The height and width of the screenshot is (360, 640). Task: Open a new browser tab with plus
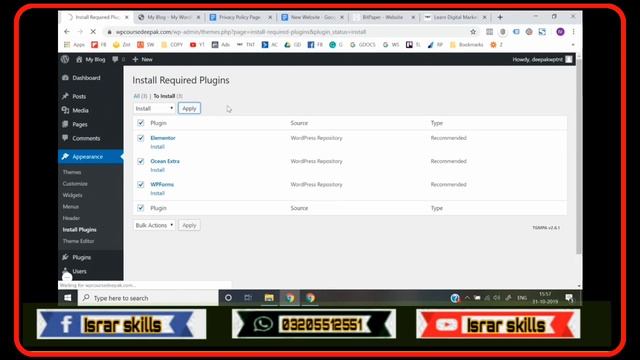(500, 17)
